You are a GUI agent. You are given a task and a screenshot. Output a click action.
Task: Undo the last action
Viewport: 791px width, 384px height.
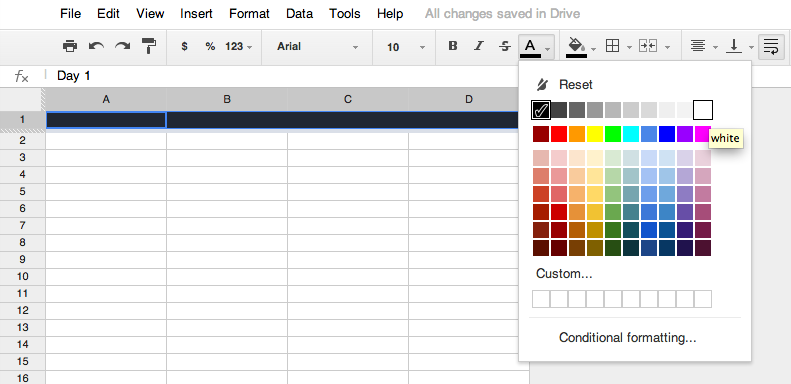[x=96, y=46]
